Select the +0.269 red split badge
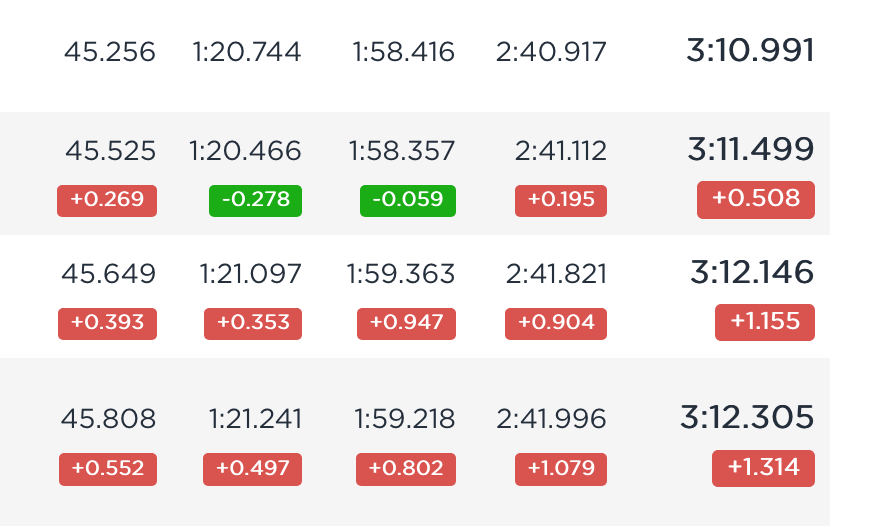Image resolution: width=884 pixels, height=526 pixels. coord(107,201)
